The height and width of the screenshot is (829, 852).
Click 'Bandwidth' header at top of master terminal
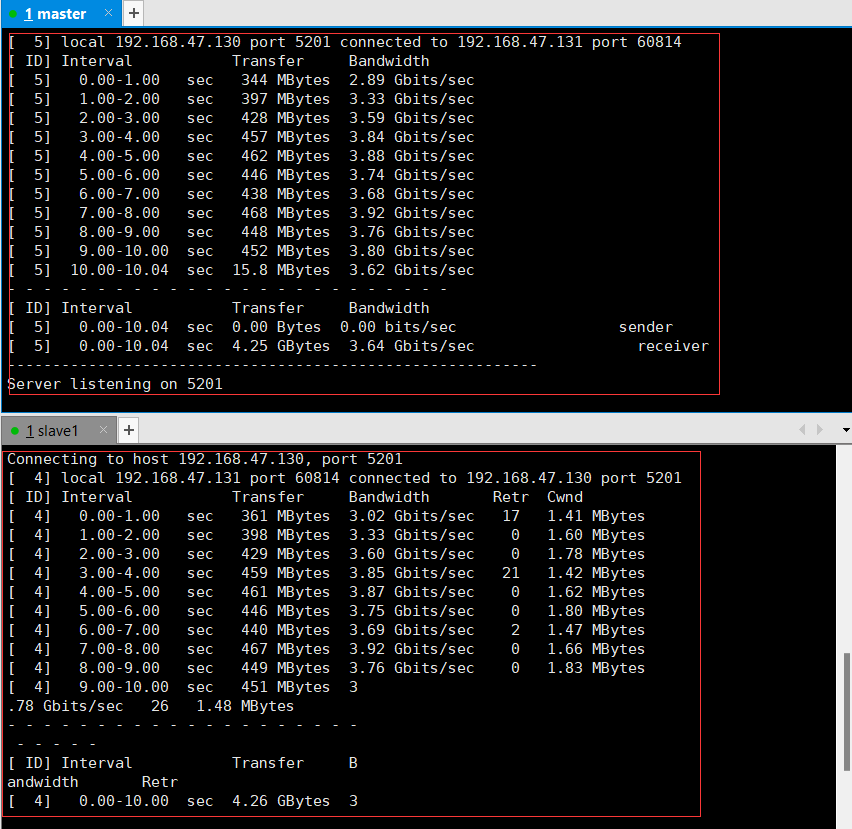(389, 61)
